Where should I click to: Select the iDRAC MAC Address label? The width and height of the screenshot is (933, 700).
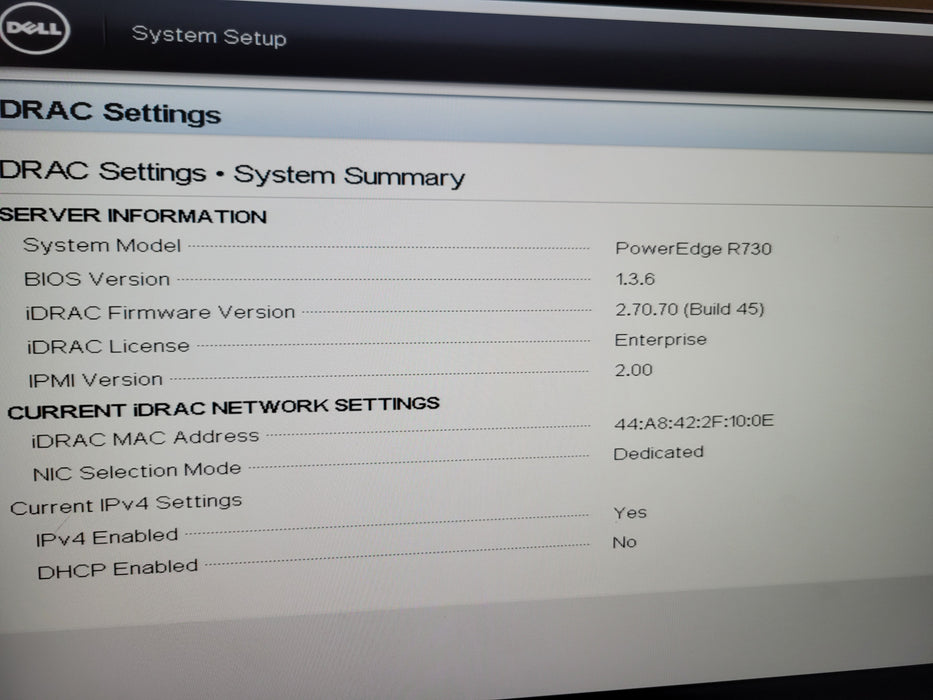145,438
